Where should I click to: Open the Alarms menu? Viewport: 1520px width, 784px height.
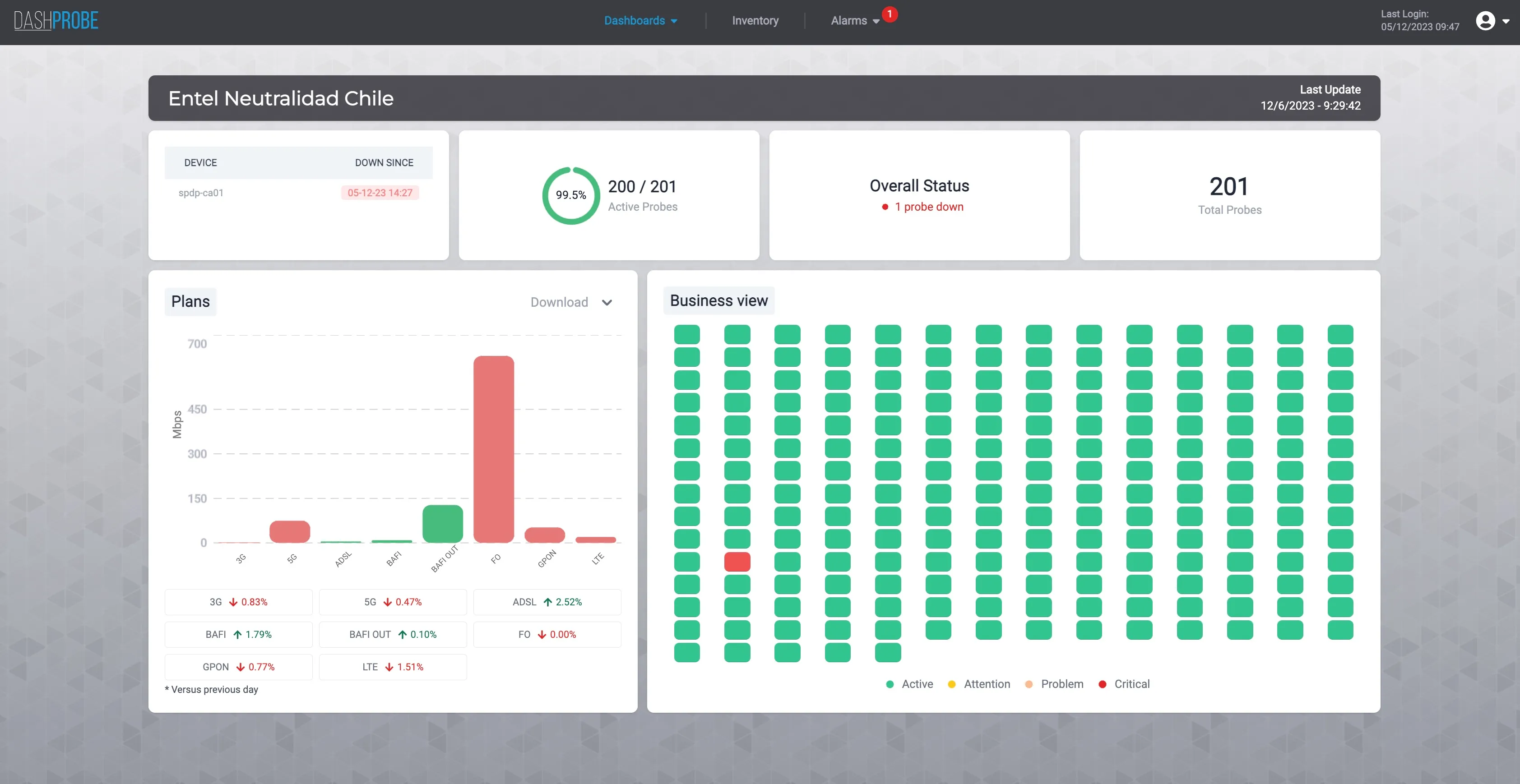[855, 21]
